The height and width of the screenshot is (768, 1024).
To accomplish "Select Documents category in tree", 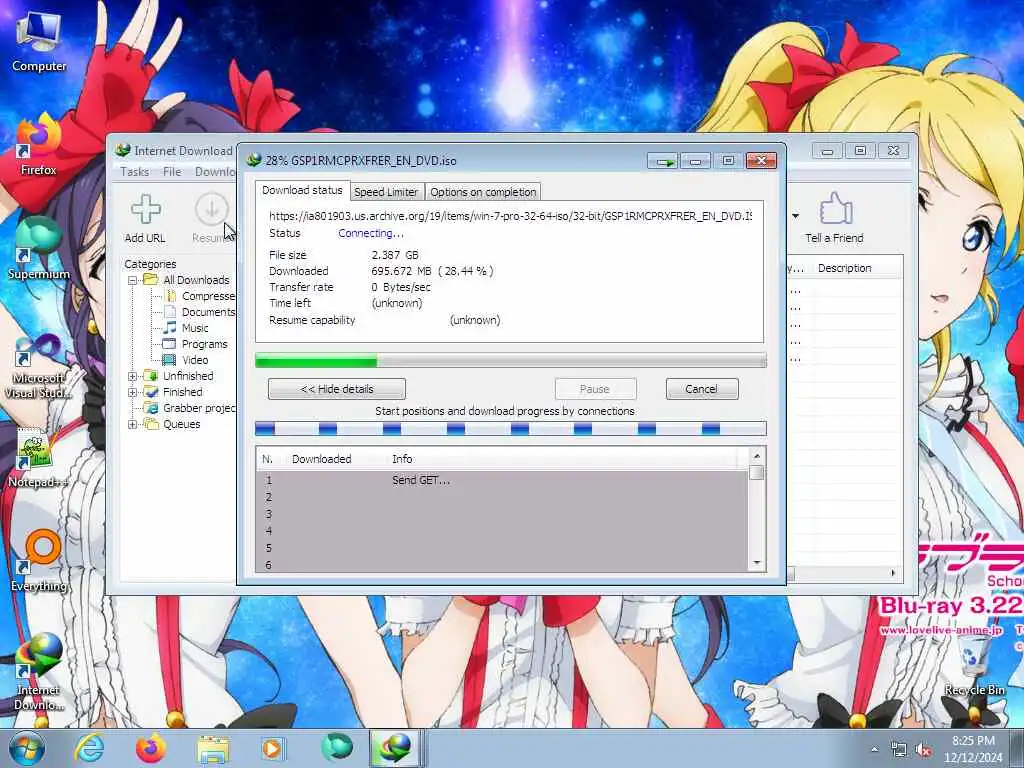I will [200, 312].
